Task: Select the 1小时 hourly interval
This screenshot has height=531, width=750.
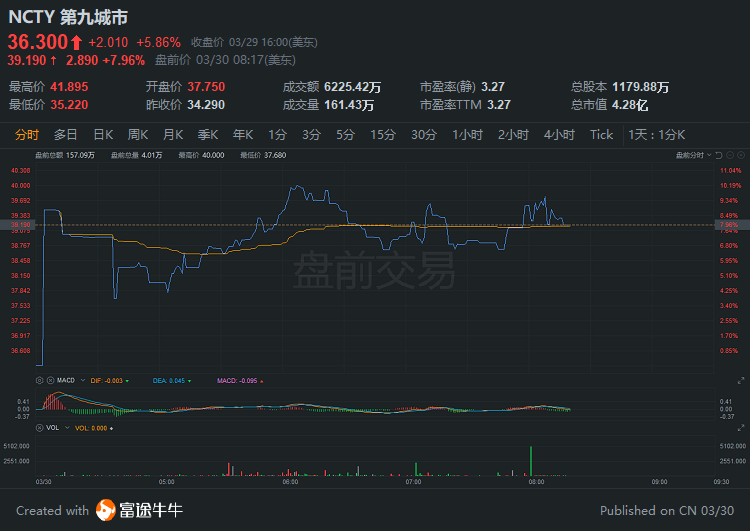Action: click(467, 135)
